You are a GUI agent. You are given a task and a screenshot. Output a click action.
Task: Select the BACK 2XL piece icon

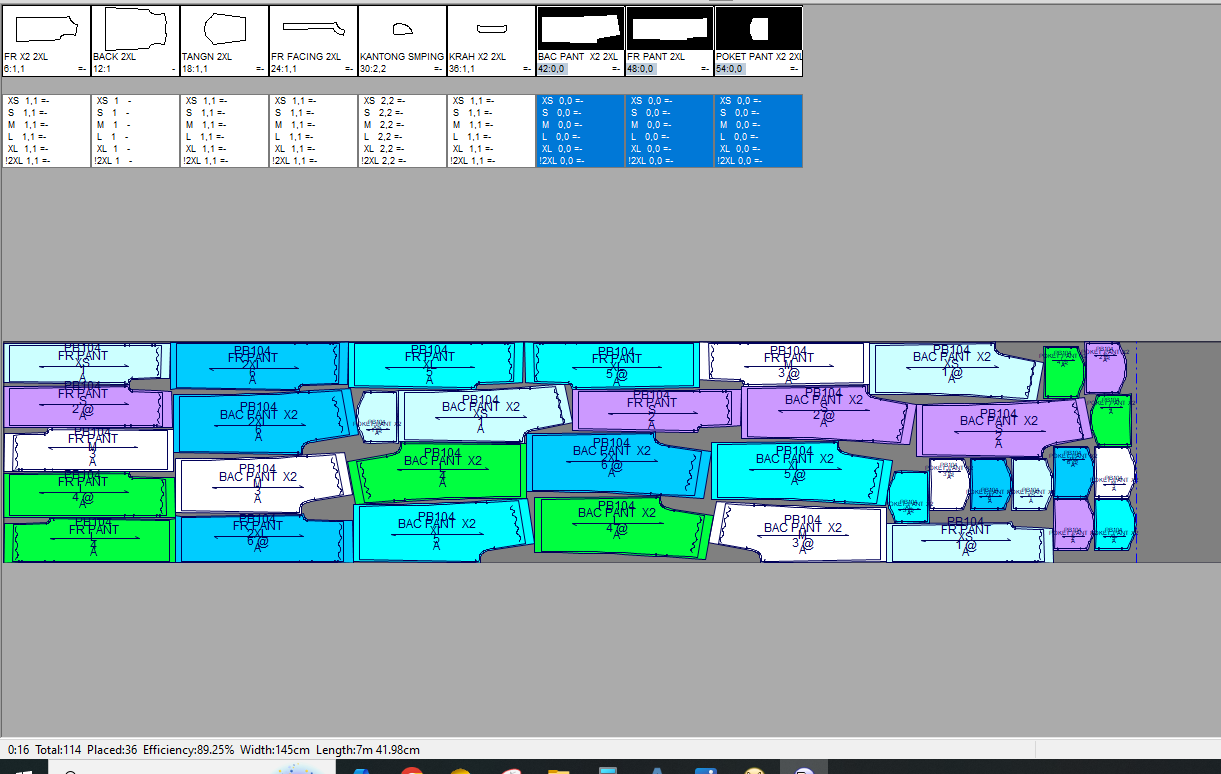tap(135, 29)
